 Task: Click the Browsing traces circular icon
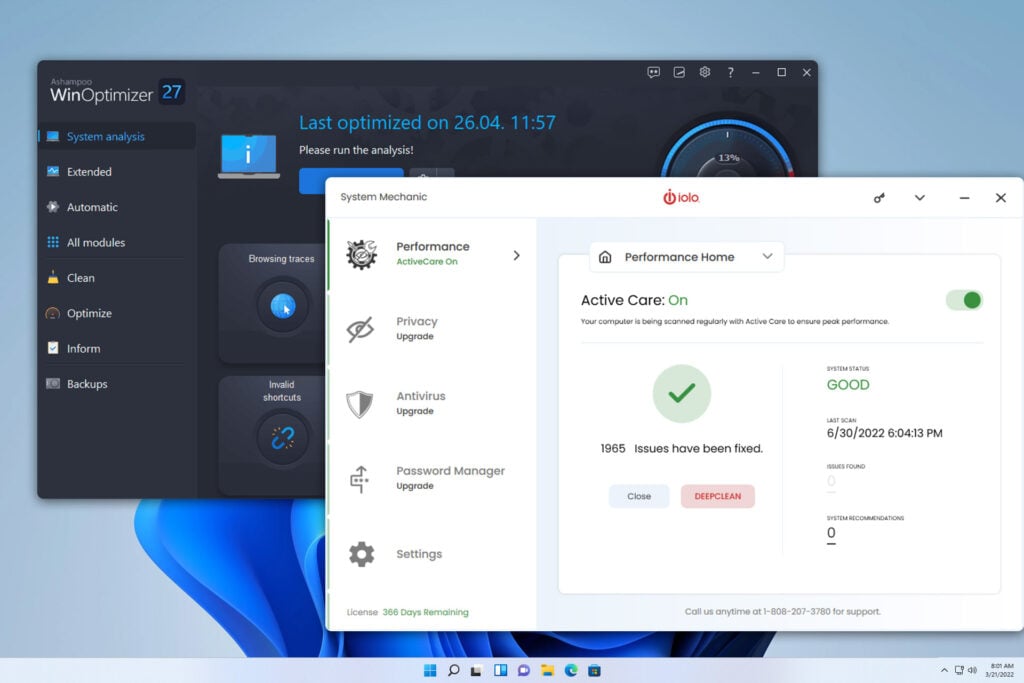coord(284,305)
